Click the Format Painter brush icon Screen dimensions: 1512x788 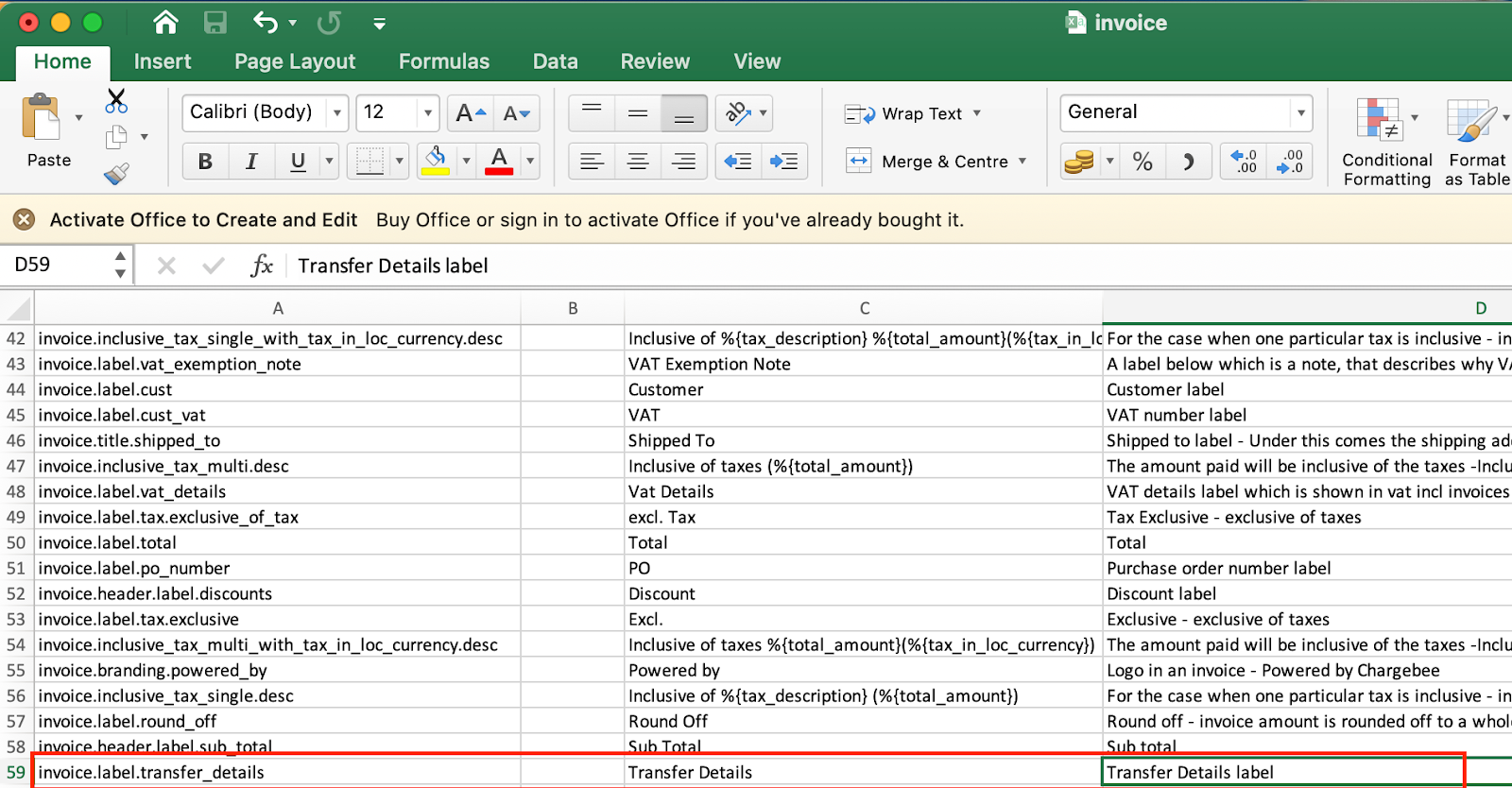click(116, 174)
